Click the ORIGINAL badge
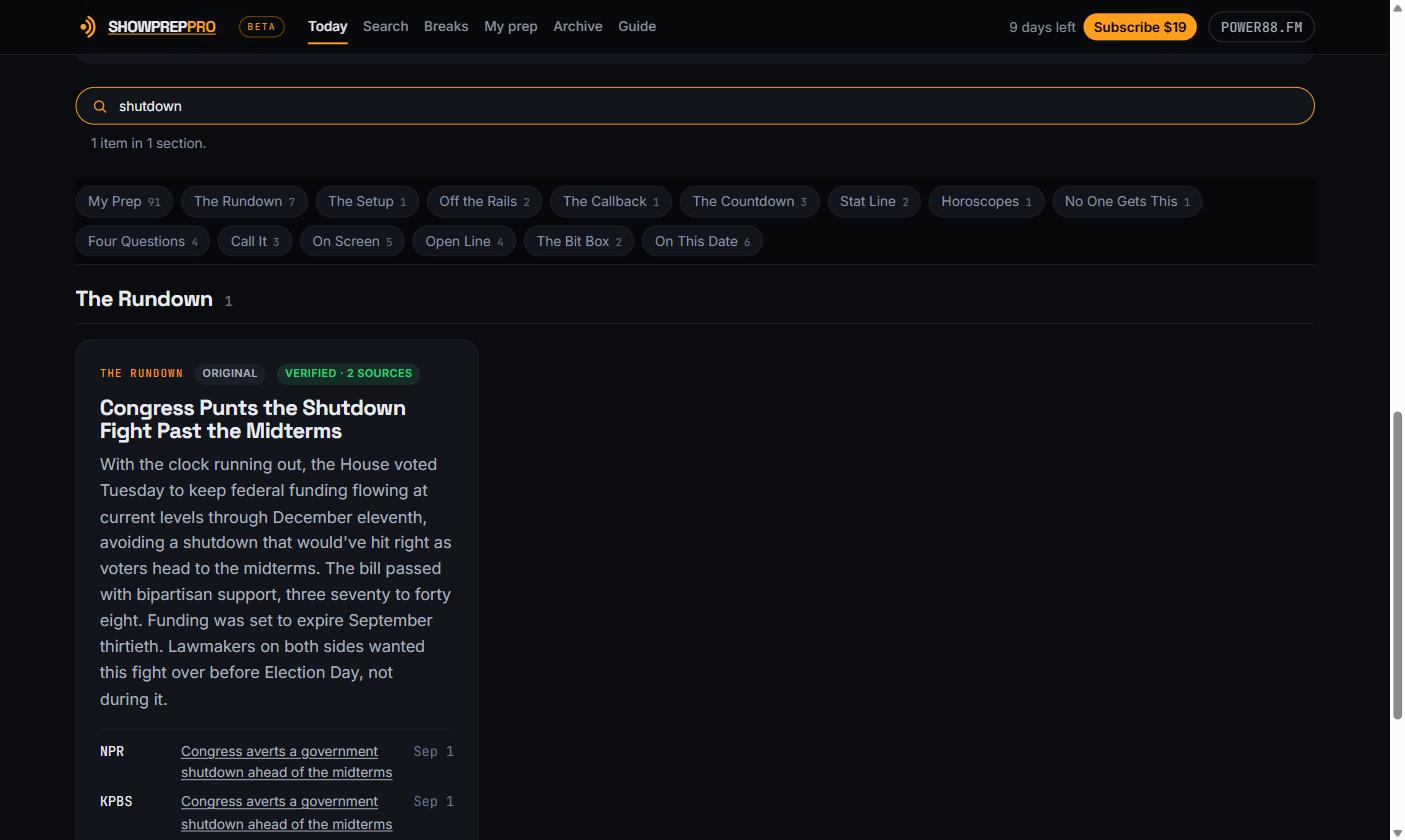1405x840 pixels. 230,373
